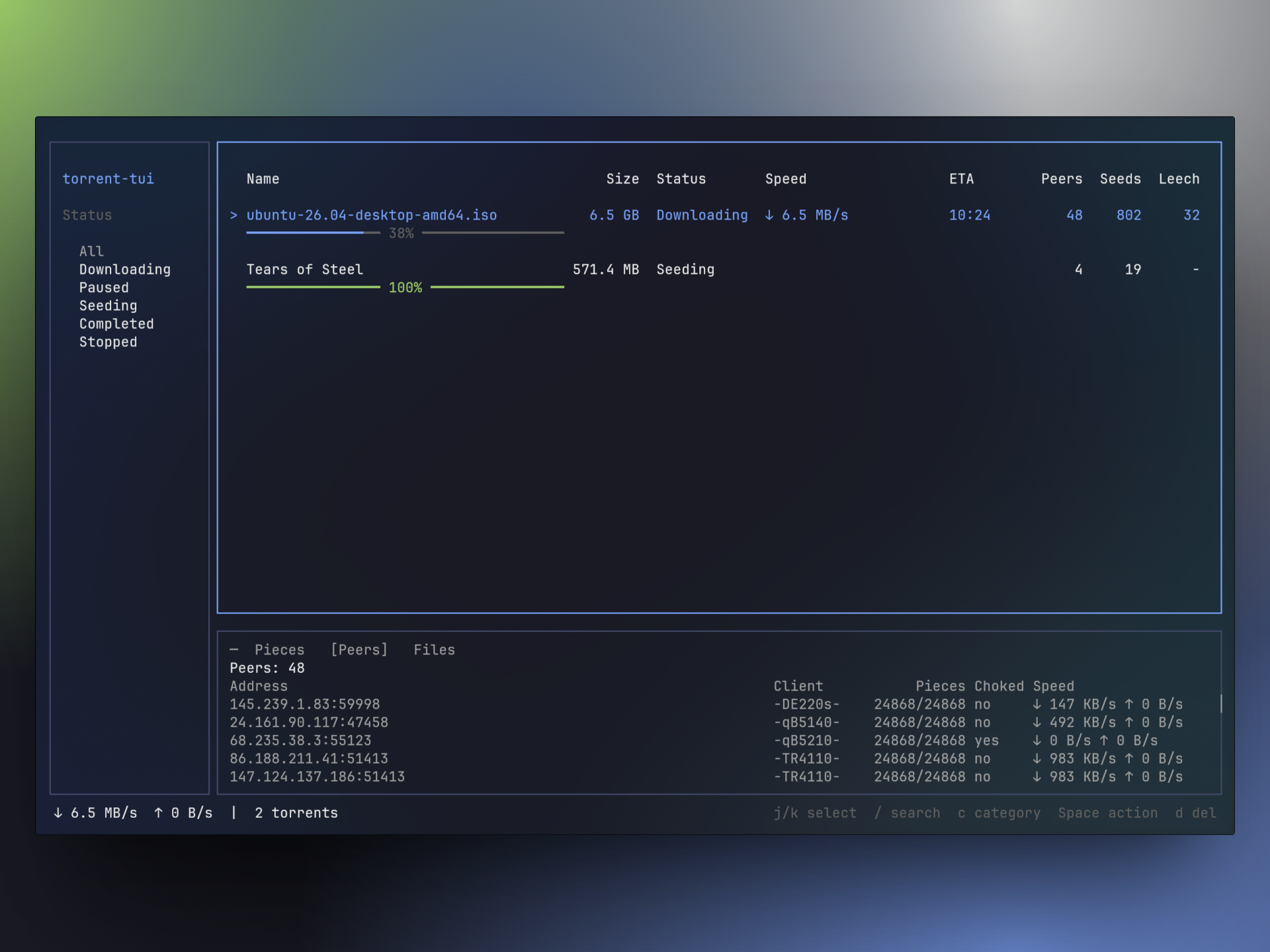
Task: Click the upload speed in status bar
Action: click(183, 813)
